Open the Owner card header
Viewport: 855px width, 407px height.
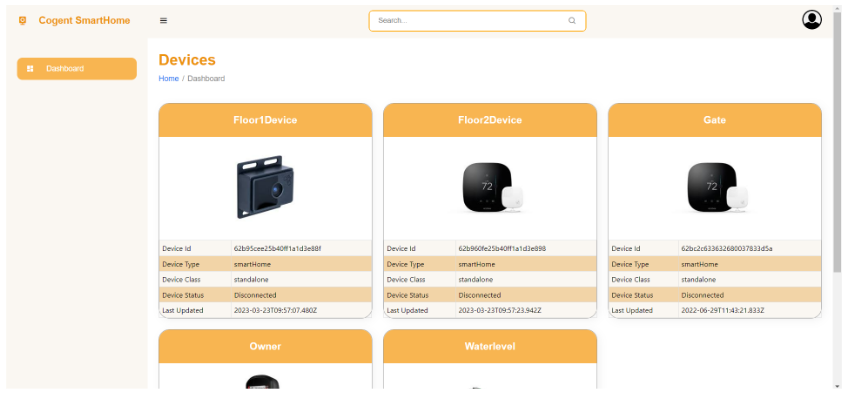coord(265,346)
